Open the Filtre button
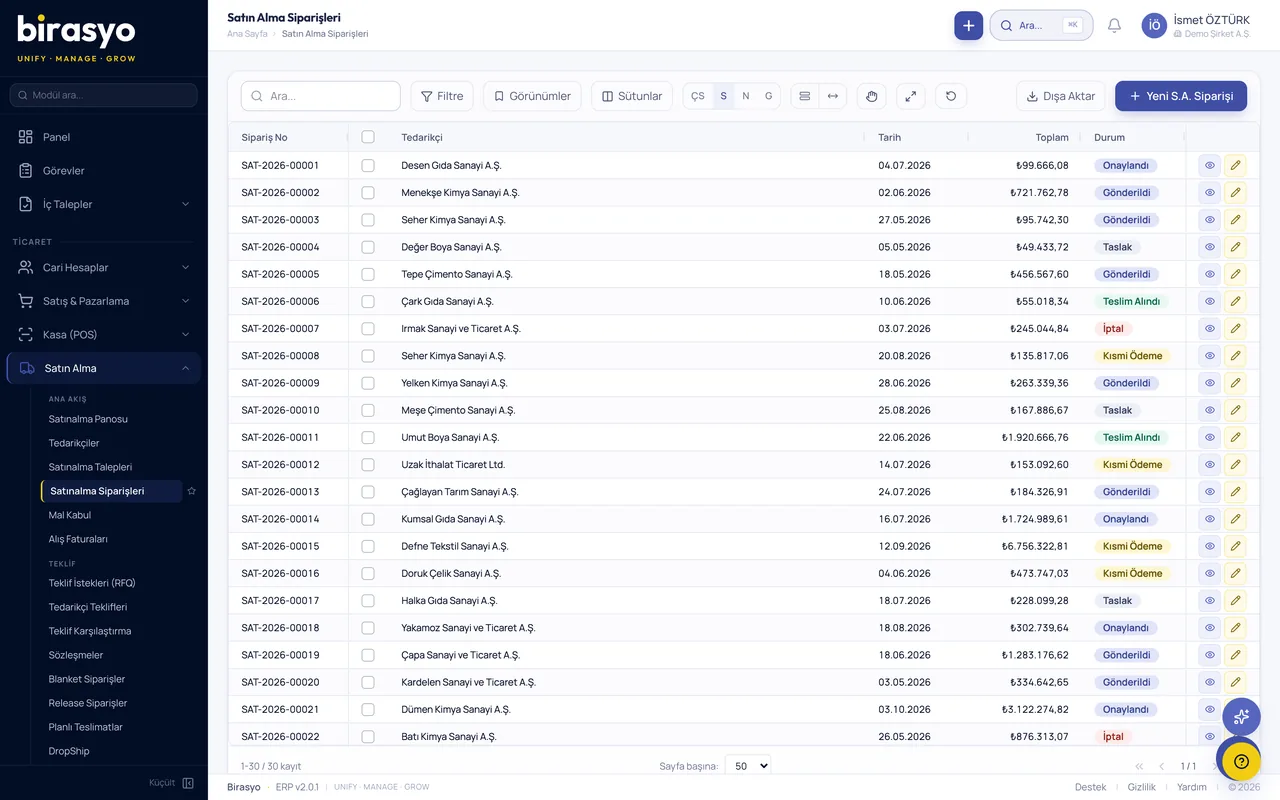 tap(442, 96)
